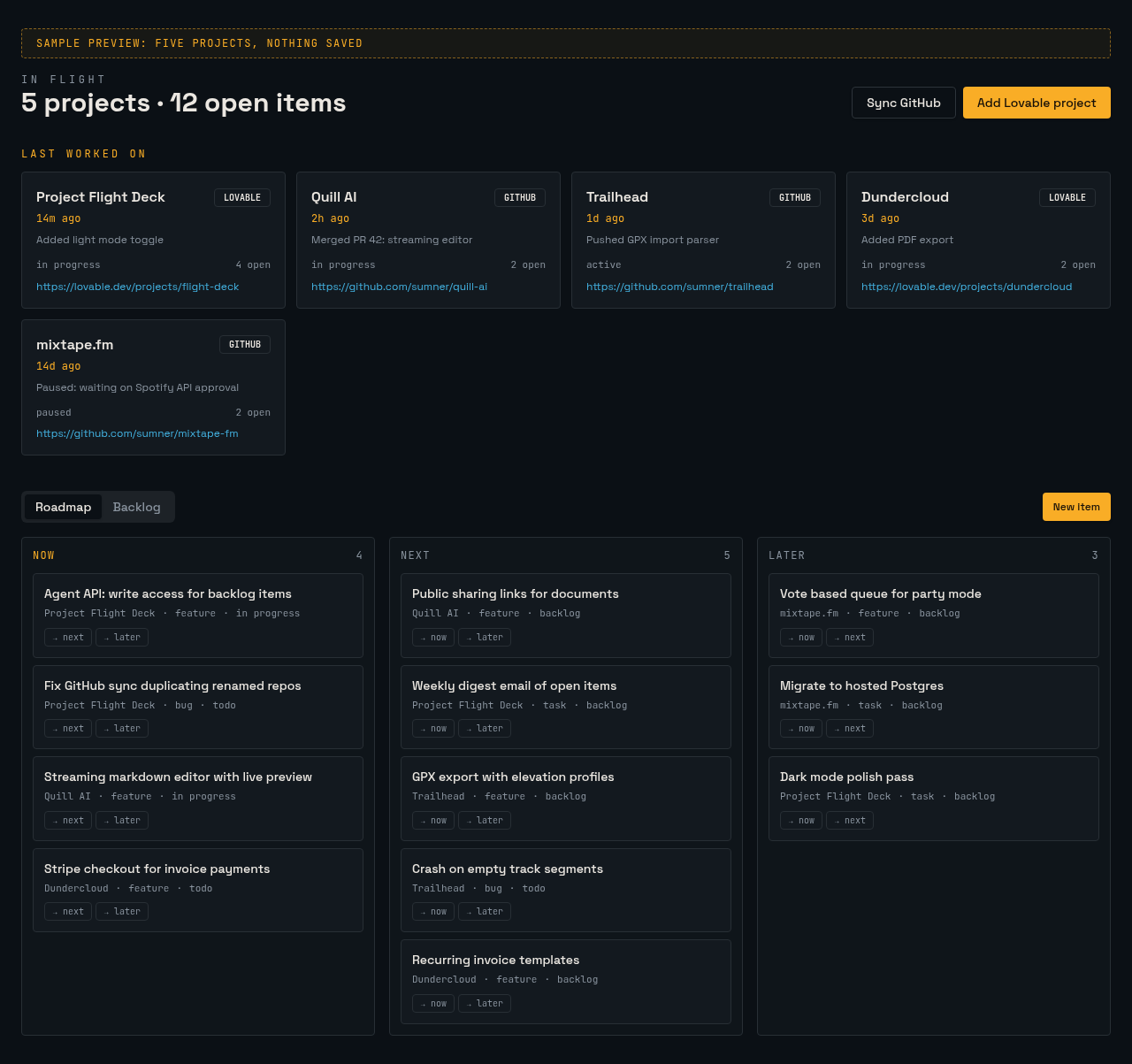The image size is (1132, 1064).
Task: Follow the sumner/trailhead GitHub link
Action: pos(680,287)
